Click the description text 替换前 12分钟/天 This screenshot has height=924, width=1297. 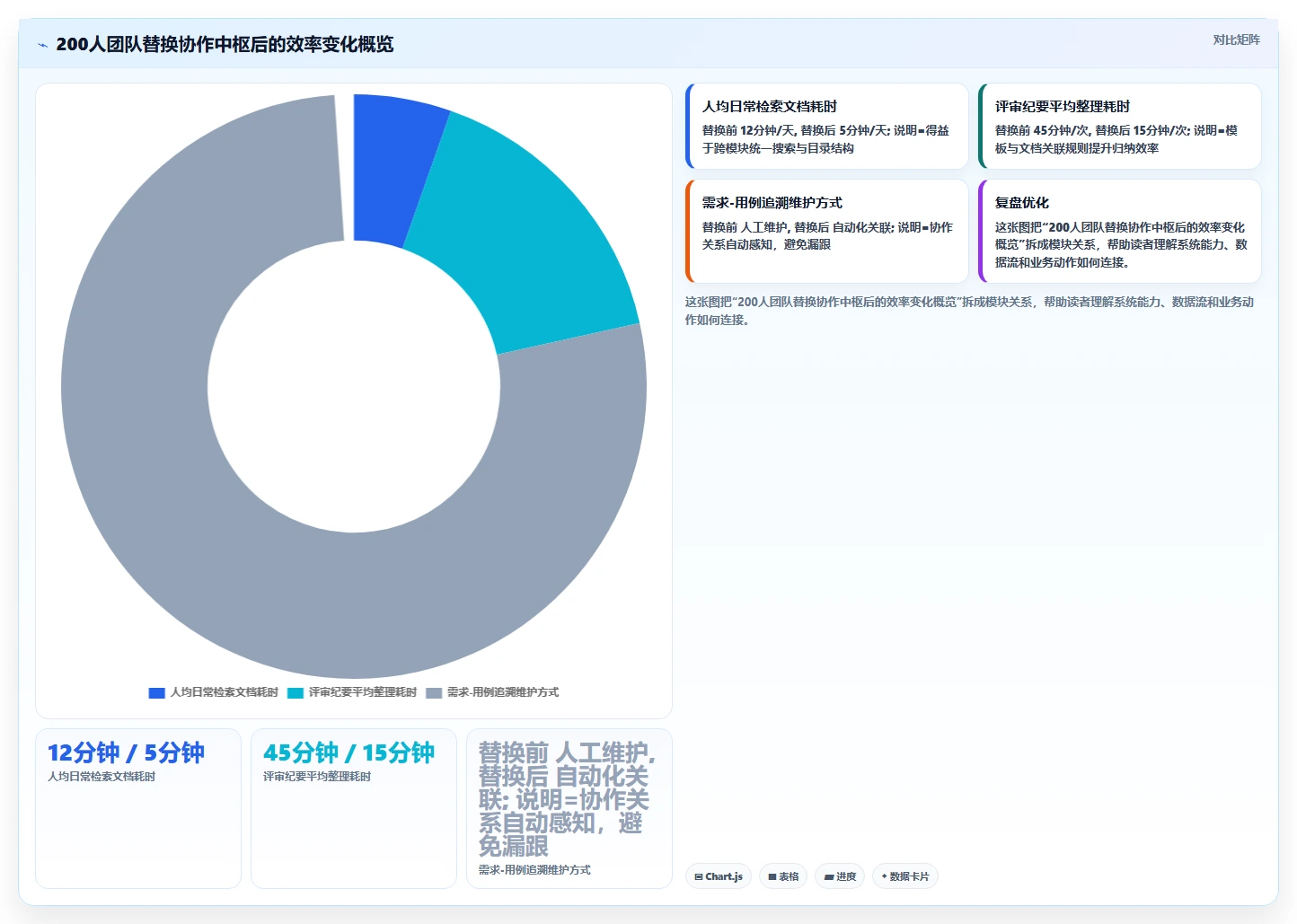(748, 130)
